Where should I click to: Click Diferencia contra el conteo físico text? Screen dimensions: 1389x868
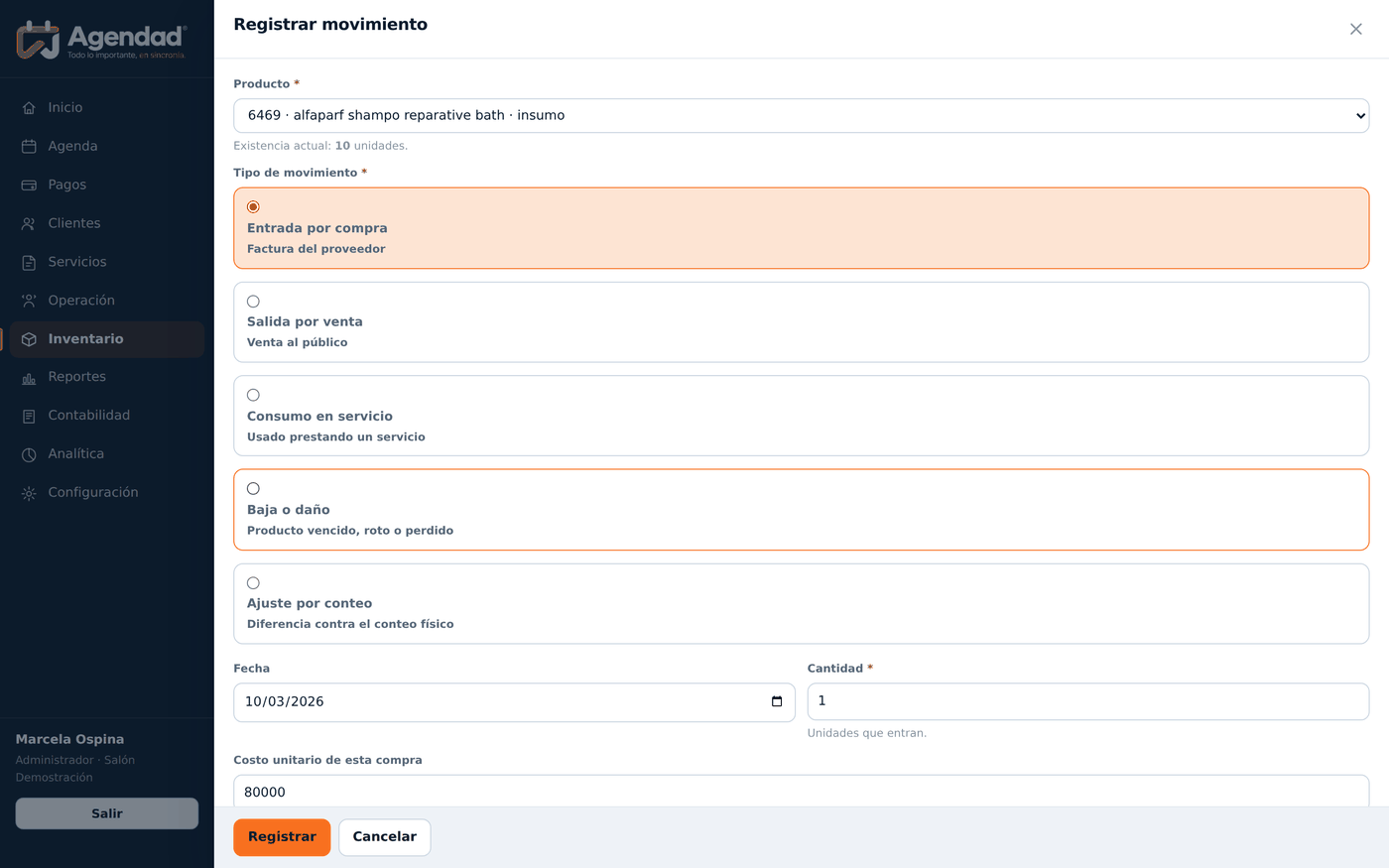click(x=350, y=624)
